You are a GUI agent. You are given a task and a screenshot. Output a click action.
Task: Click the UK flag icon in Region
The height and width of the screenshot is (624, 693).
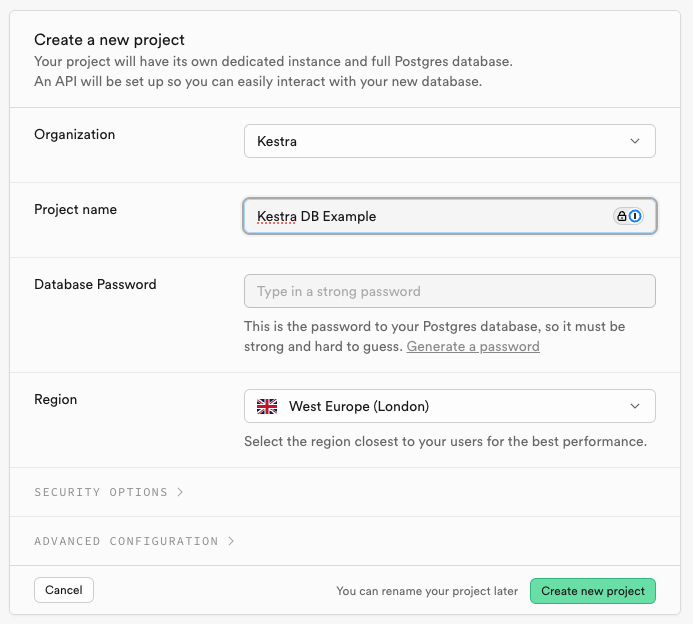point(267,406)
